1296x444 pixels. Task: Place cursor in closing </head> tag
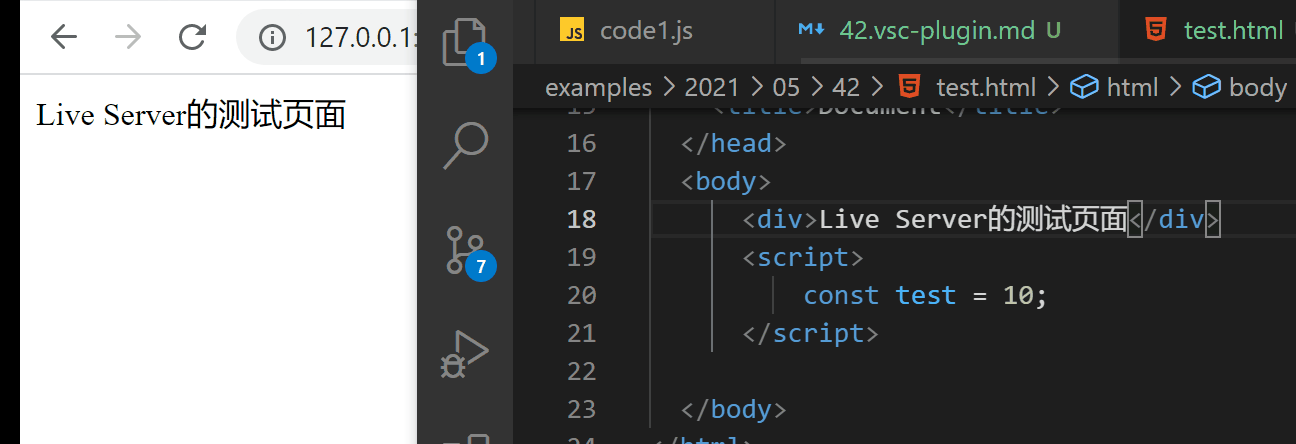click(x=734, y=144)
